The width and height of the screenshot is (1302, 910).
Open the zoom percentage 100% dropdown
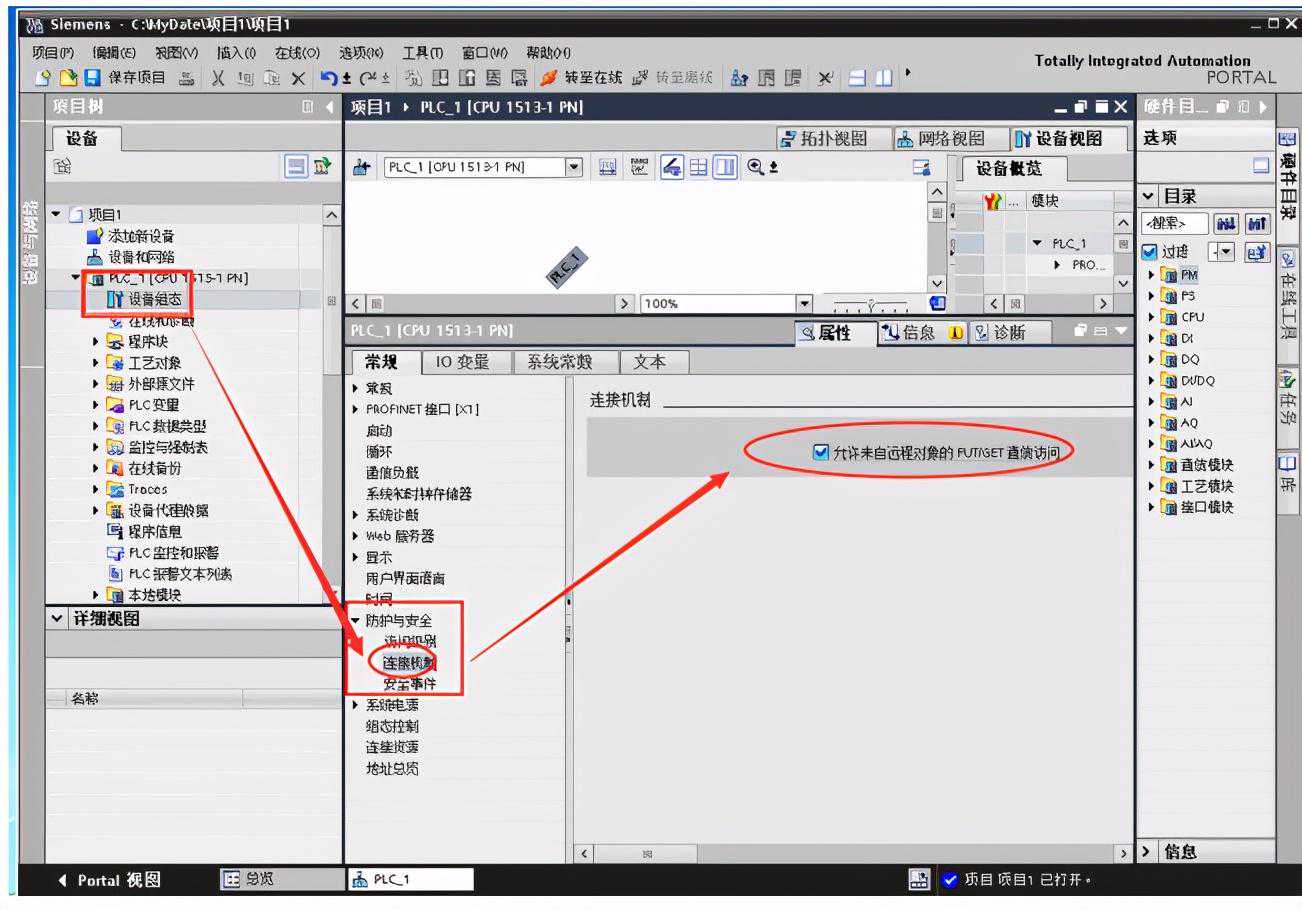click(800, 303)
